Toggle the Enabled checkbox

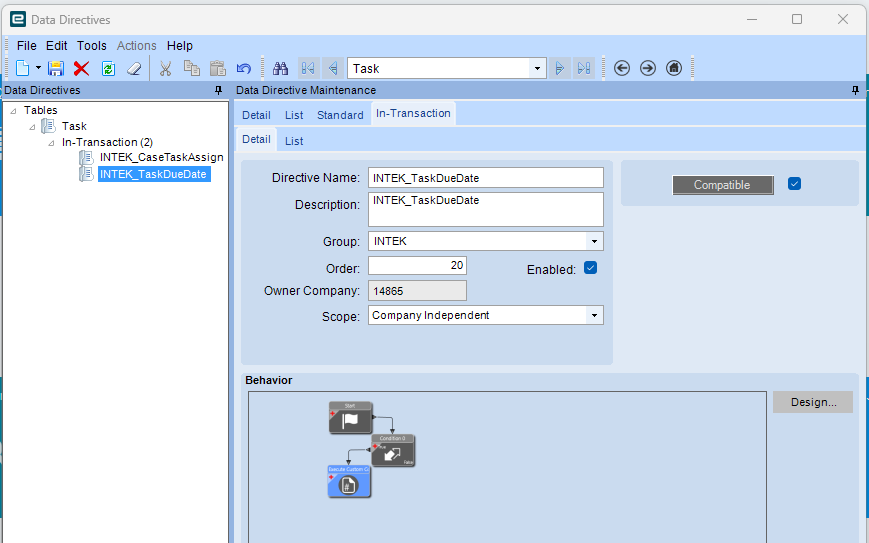click(x=590, y=268)
